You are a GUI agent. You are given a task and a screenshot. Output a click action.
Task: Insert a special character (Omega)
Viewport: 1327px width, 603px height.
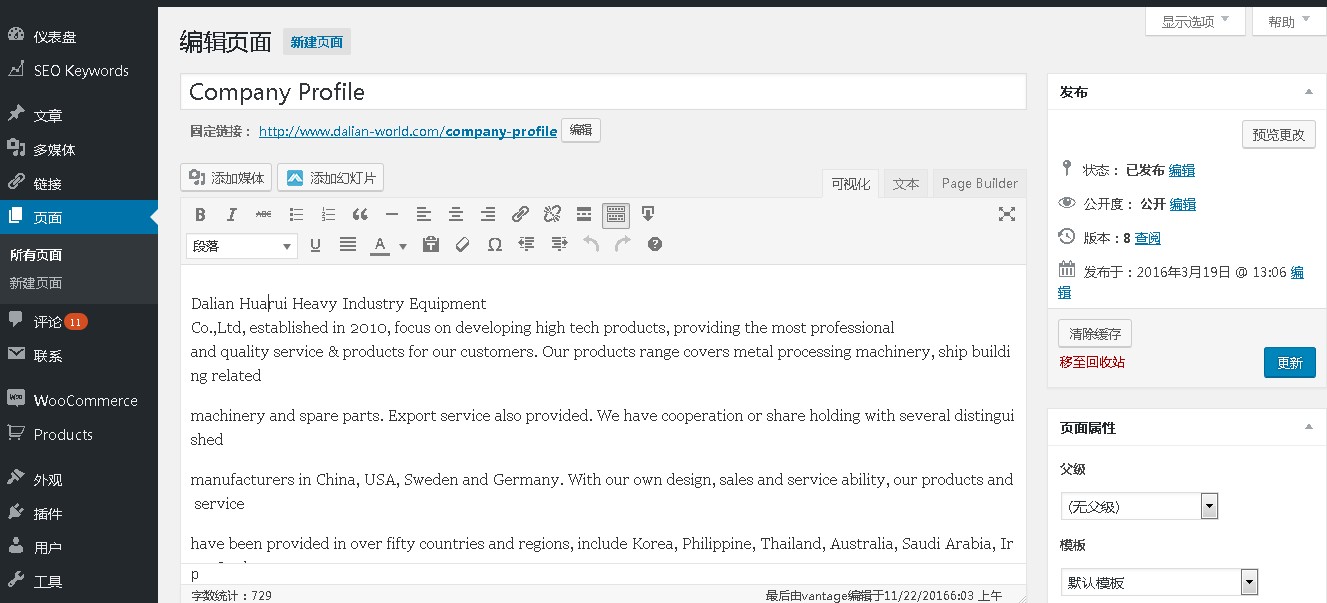coord(494,244)
